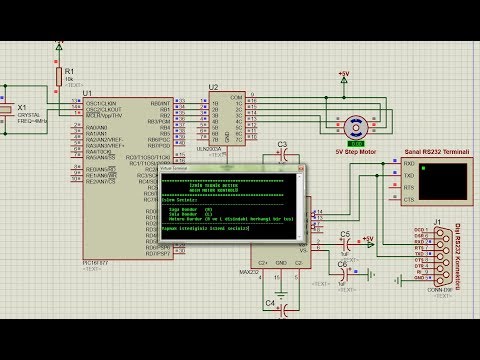
Task: Click the +5V terminal arrow beside C5
Action: click(370, 245)
